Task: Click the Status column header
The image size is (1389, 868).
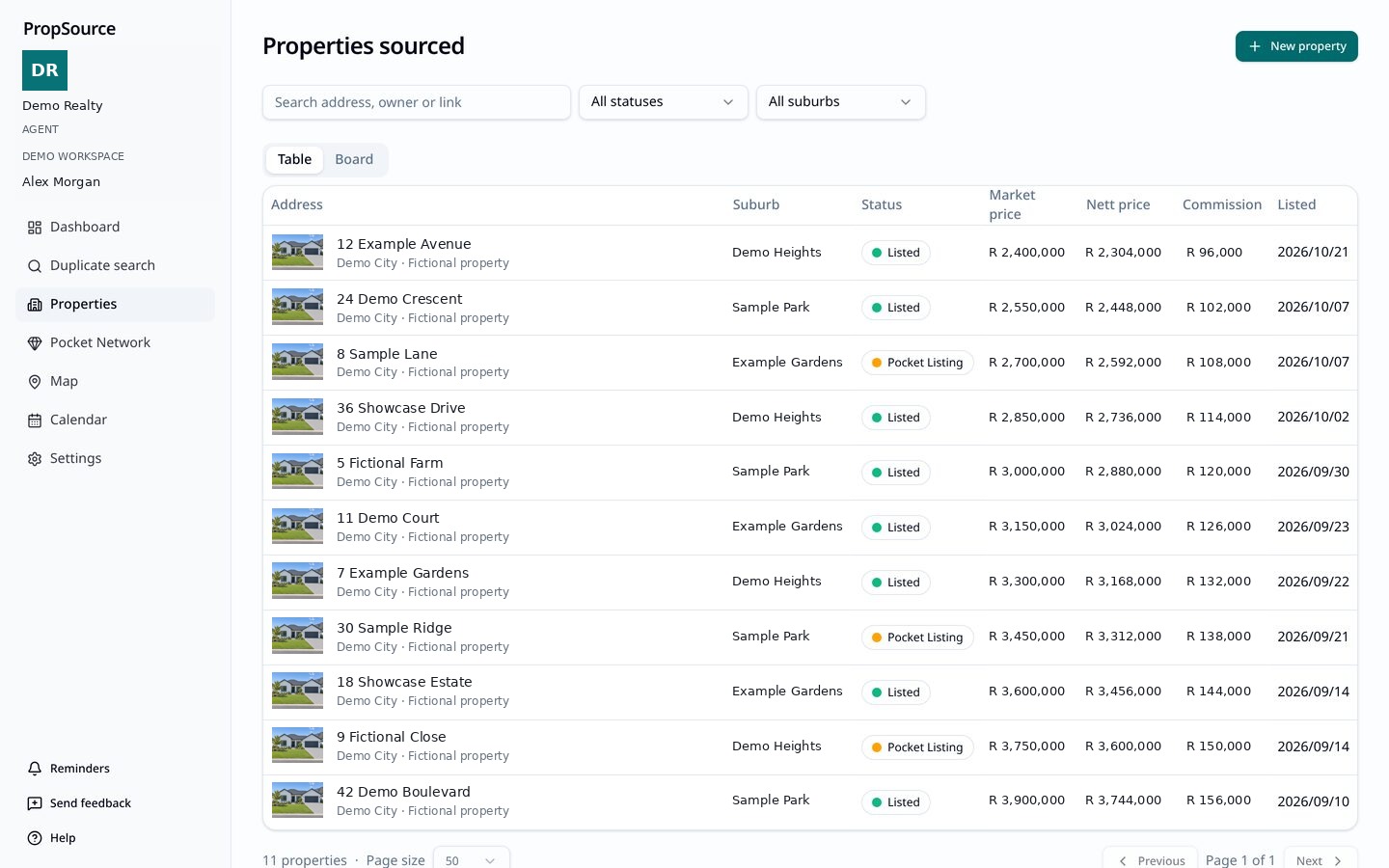Action: tap(882, 205)
